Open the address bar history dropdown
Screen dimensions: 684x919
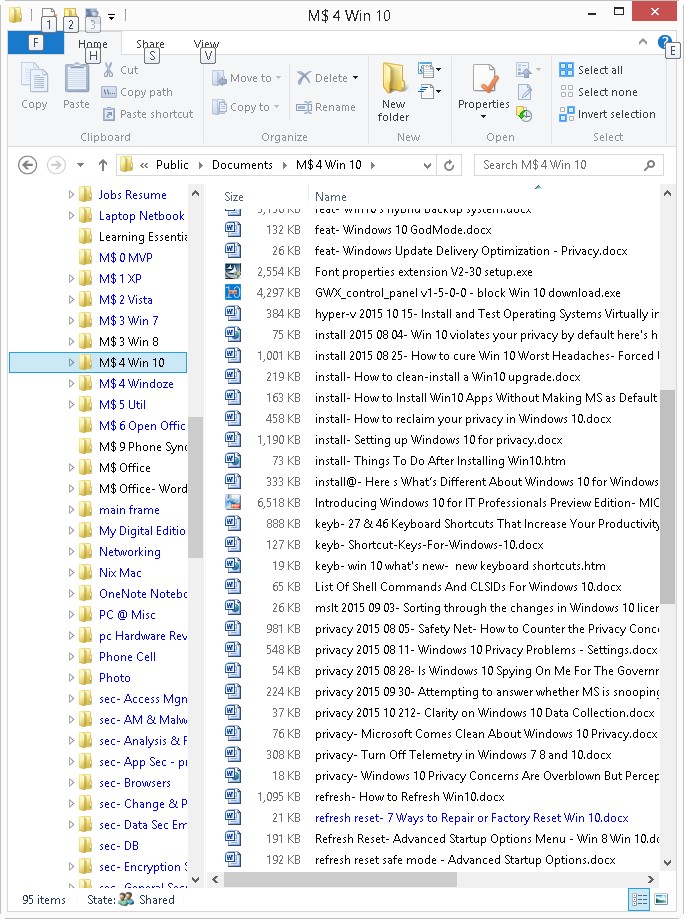tap(428, 166)
